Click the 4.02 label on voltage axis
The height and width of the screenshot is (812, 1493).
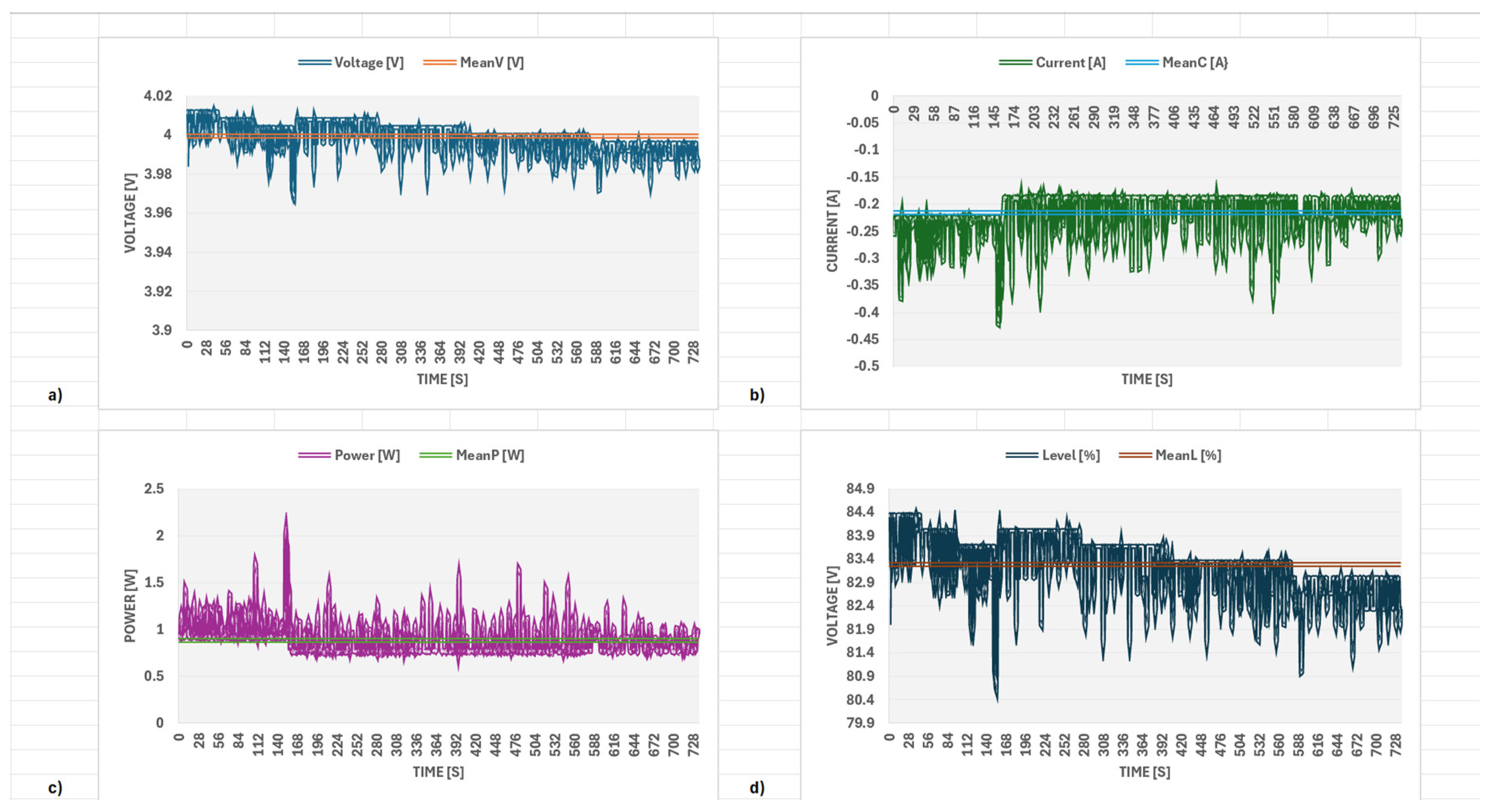(158, 96)
